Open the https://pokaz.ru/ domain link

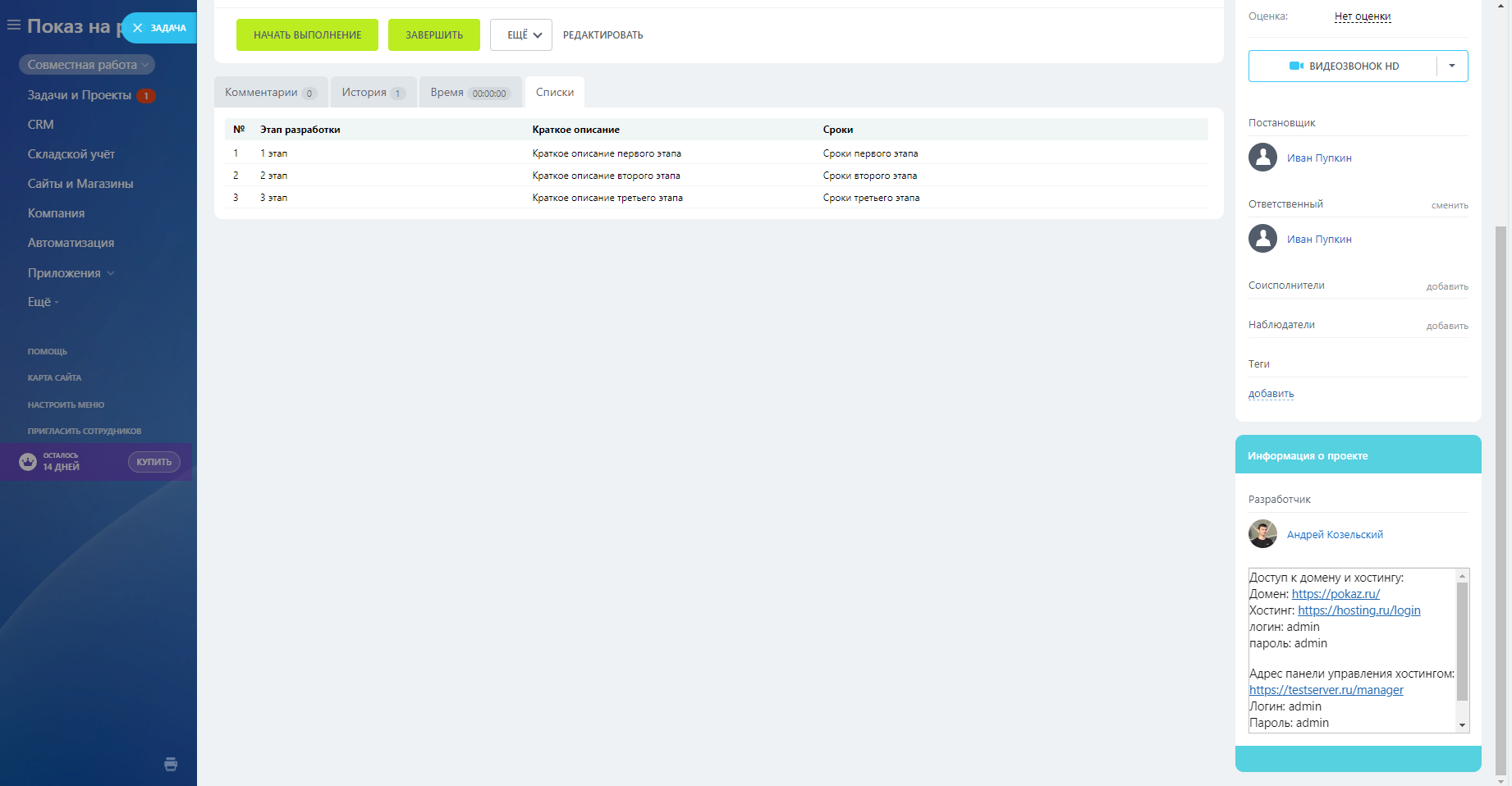(x=1336, y=594)
